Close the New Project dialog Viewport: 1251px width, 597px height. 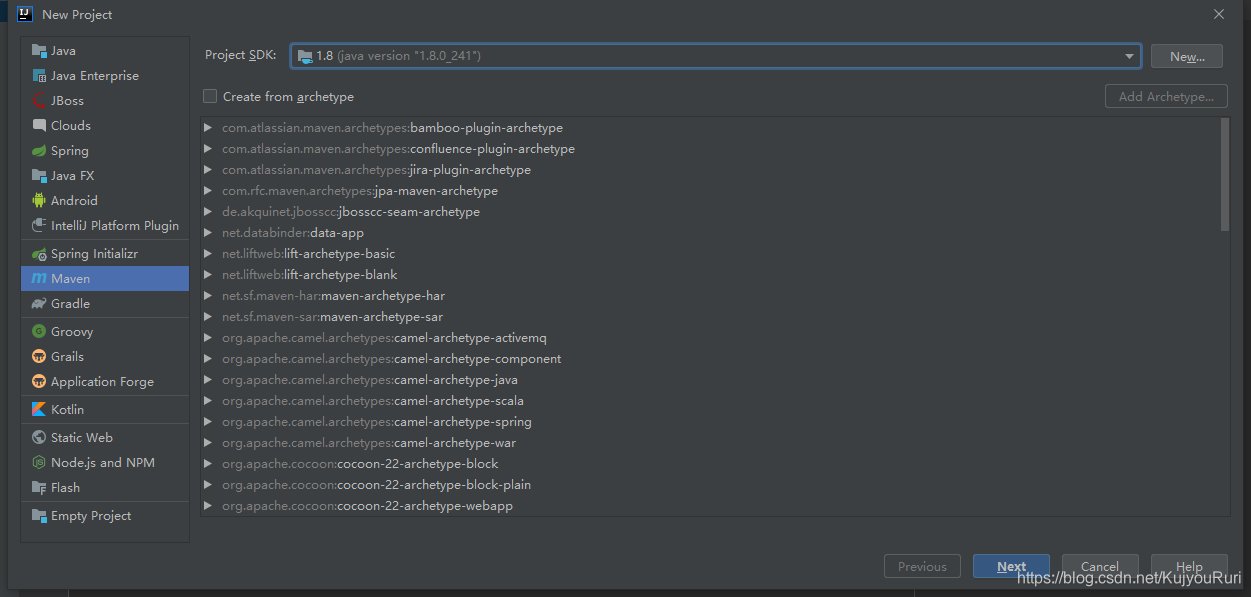tap(1218, 14)
